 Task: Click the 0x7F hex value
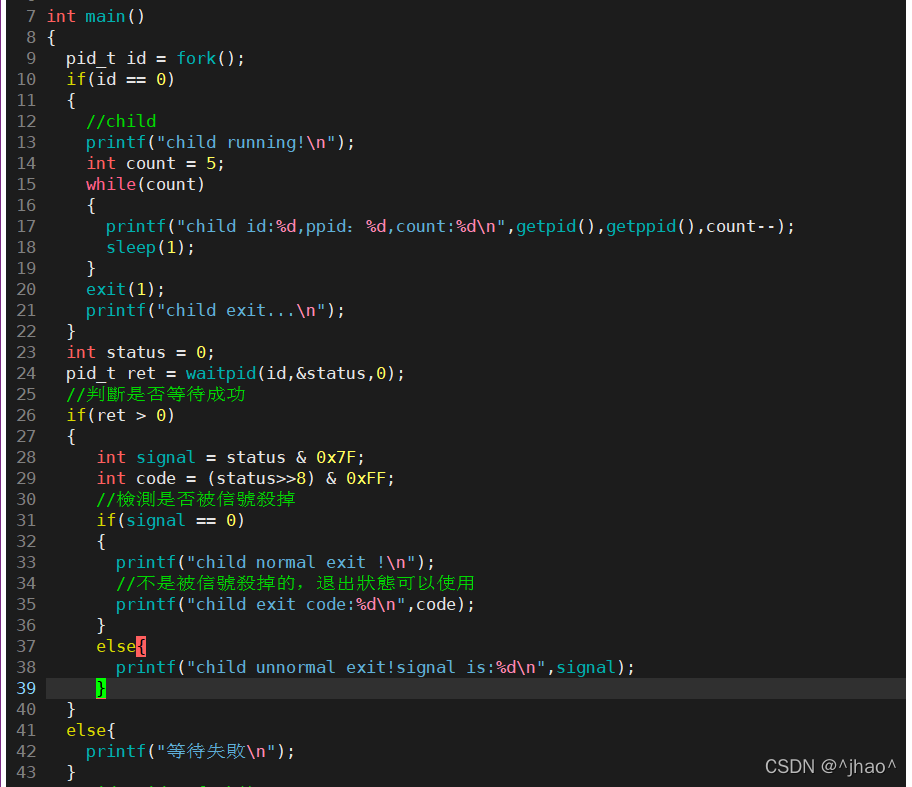(336, 457)
